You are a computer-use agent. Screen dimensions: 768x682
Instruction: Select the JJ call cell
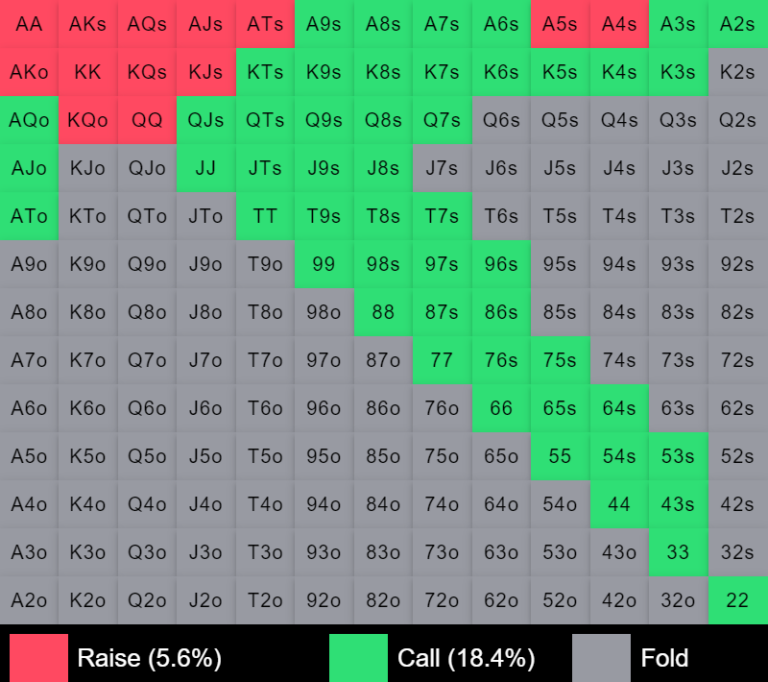(206, 168)
